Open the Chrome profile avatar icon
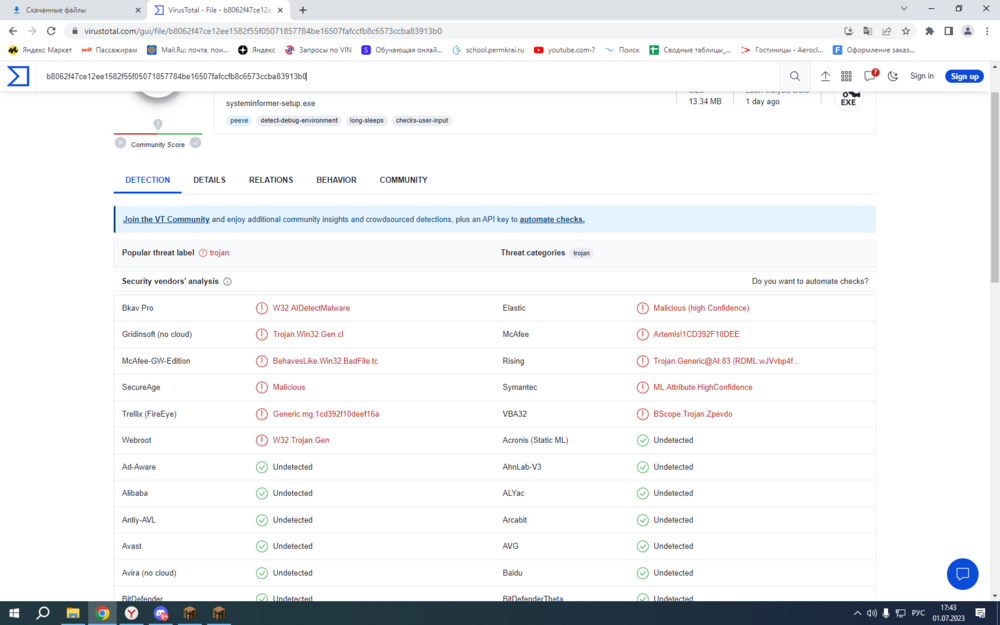The width and height of the screenshot is (1000, 625). [x=967, y=31]
